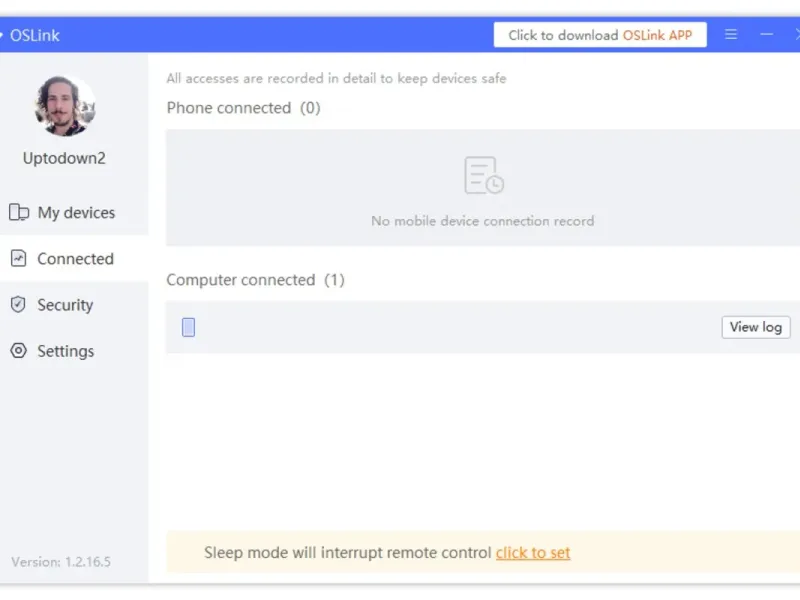Image resolution: width=800 pixels, height=600 pixels.
Task: Click the Uptodown2 profile avatar
Action: click(65, 106)
